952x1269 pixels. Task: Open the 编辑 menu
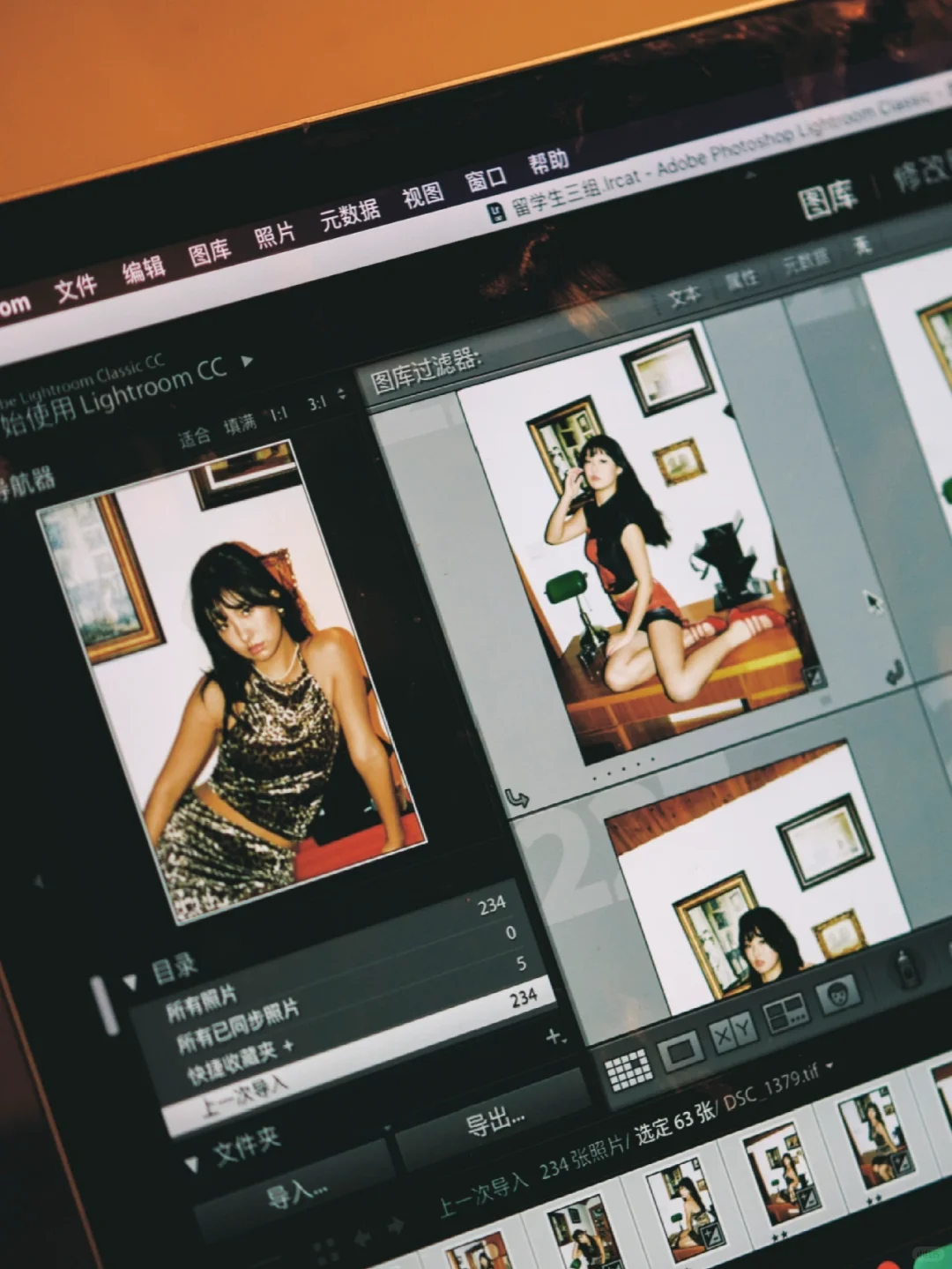click(142, 270)
